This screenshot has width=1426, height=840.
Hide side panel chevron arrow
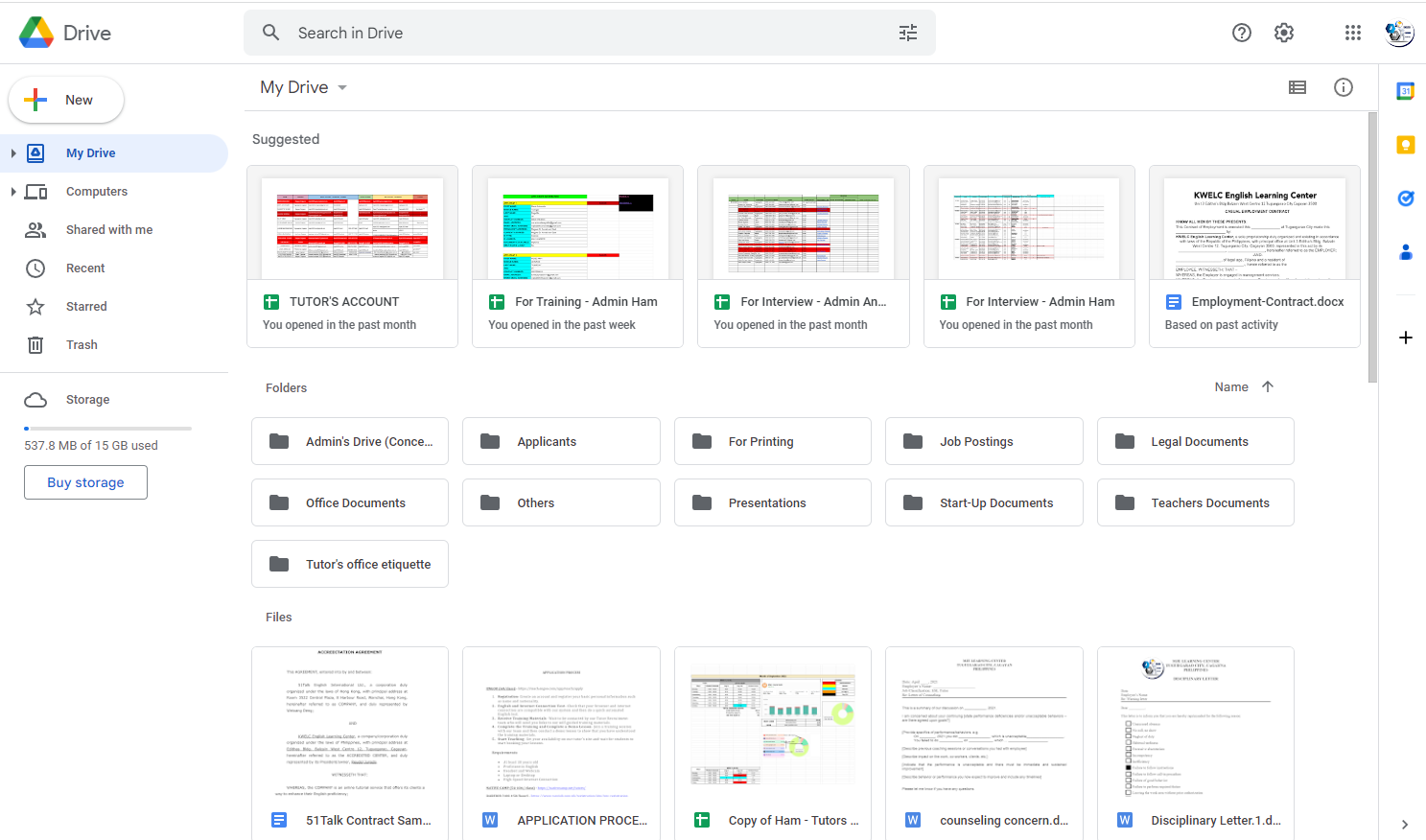pyautogui.click(x=1405, y=825)
